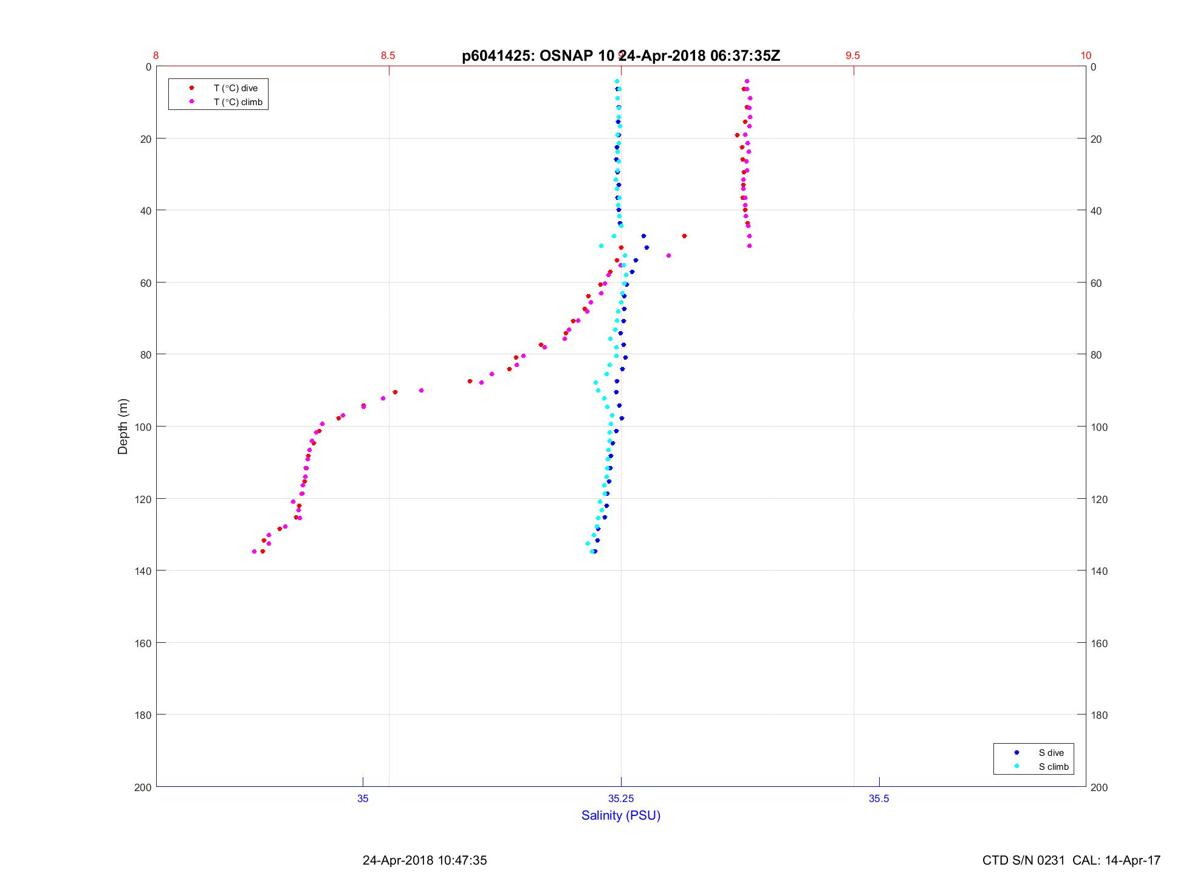This screenshot has height=885, width=1200.
Task: Click the 160 tick on right depth axis
Action: coord(1101,643)
